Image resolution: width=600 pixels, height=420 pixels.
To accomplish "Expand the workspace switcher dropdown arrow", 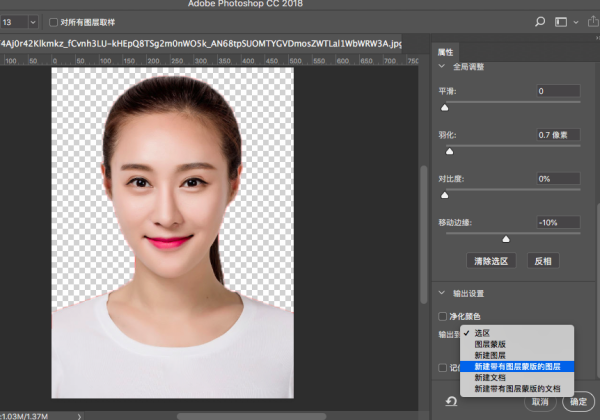I will pyautogui.click(x=576, y=23).
